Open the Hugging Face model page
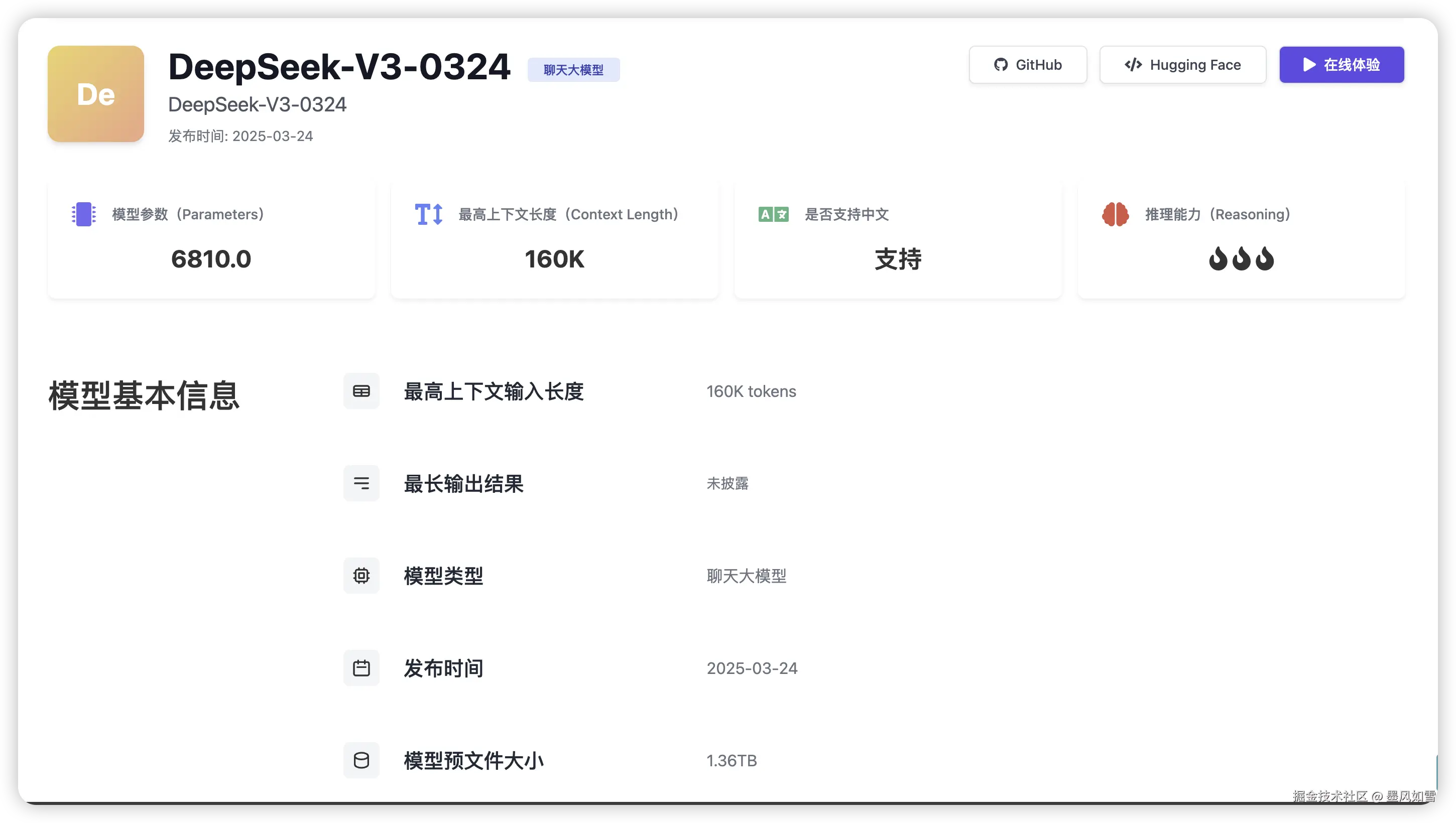This screenshot has width=1456, height=823. pos(1182,65)
